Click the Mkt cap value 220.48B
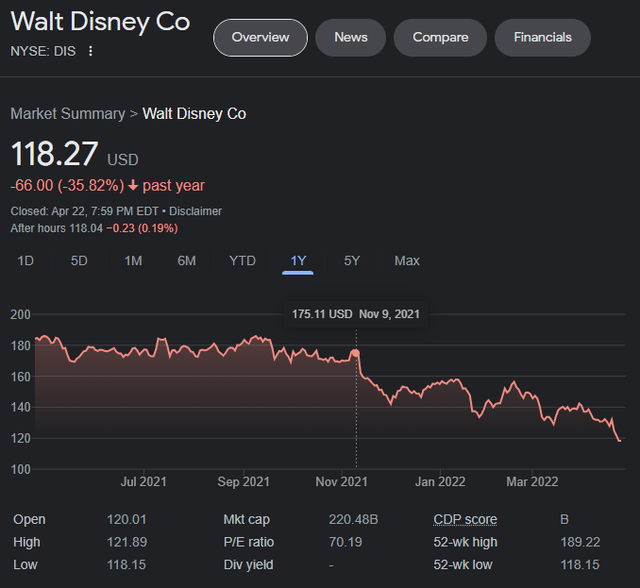The width and height of the screenshot is (640, 588). (x=353, y=519)
